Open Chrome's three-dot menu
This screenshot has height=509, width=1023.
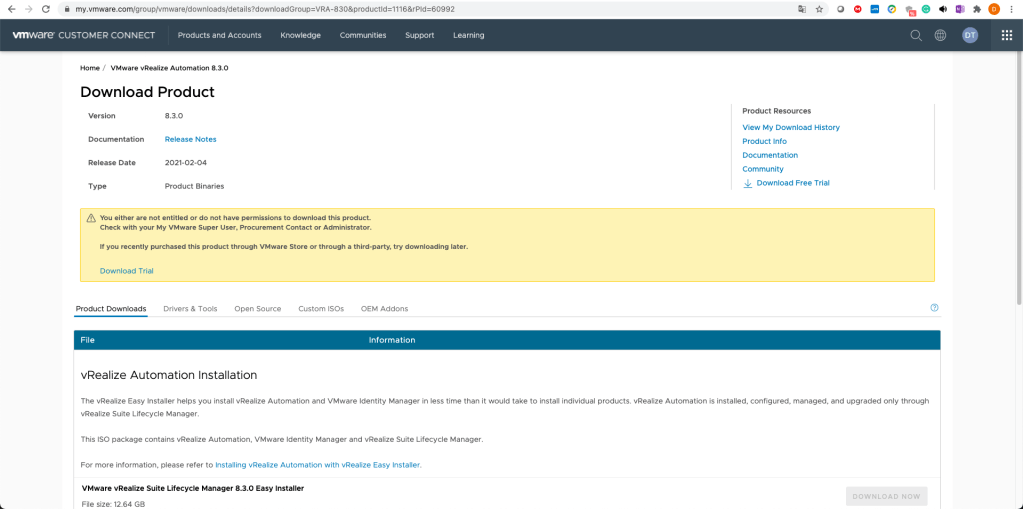tap(1011, 8)
